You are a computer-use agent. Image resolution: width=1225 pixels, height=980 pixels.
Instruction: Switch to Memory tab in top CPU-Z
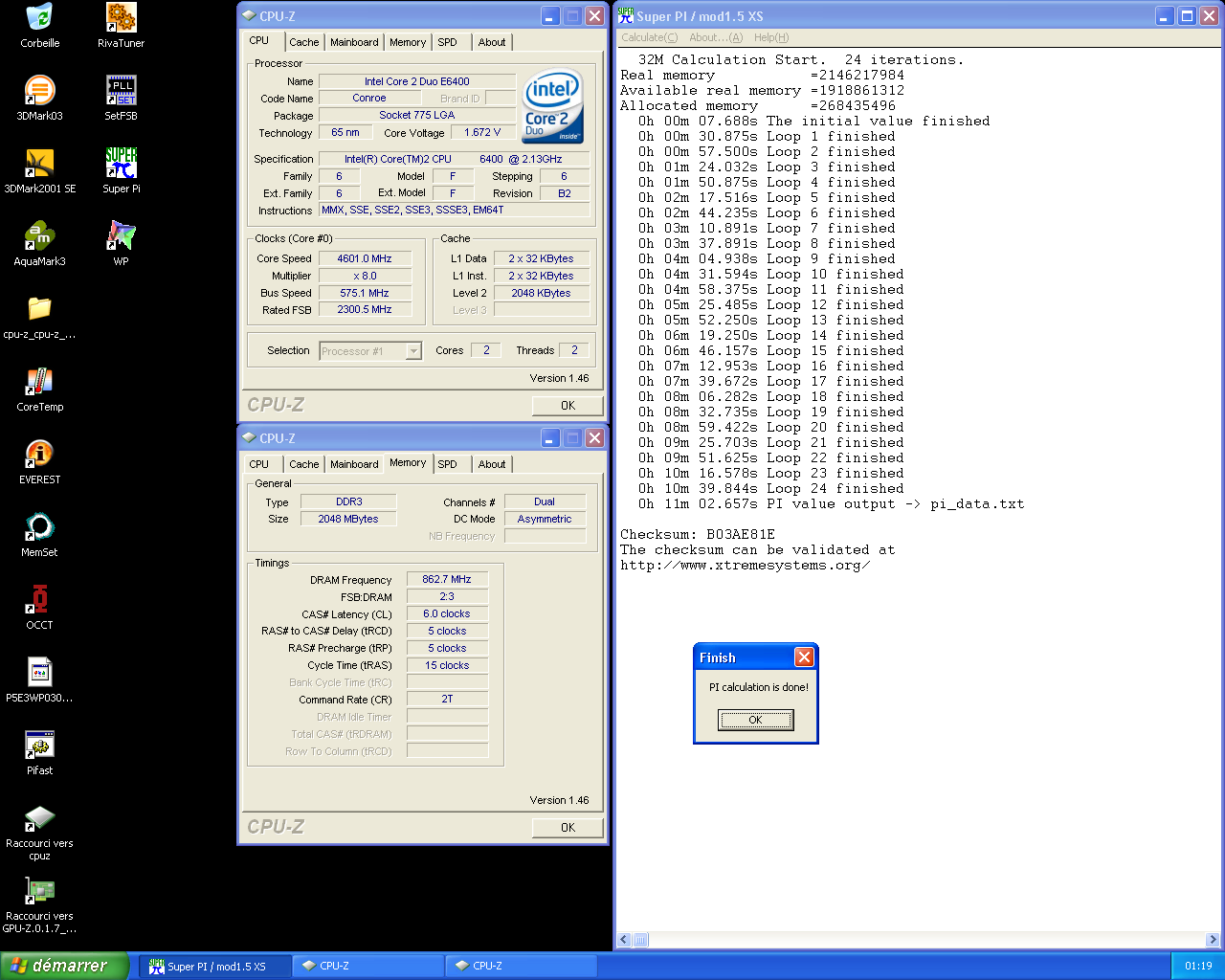click(x=408, y=42)
